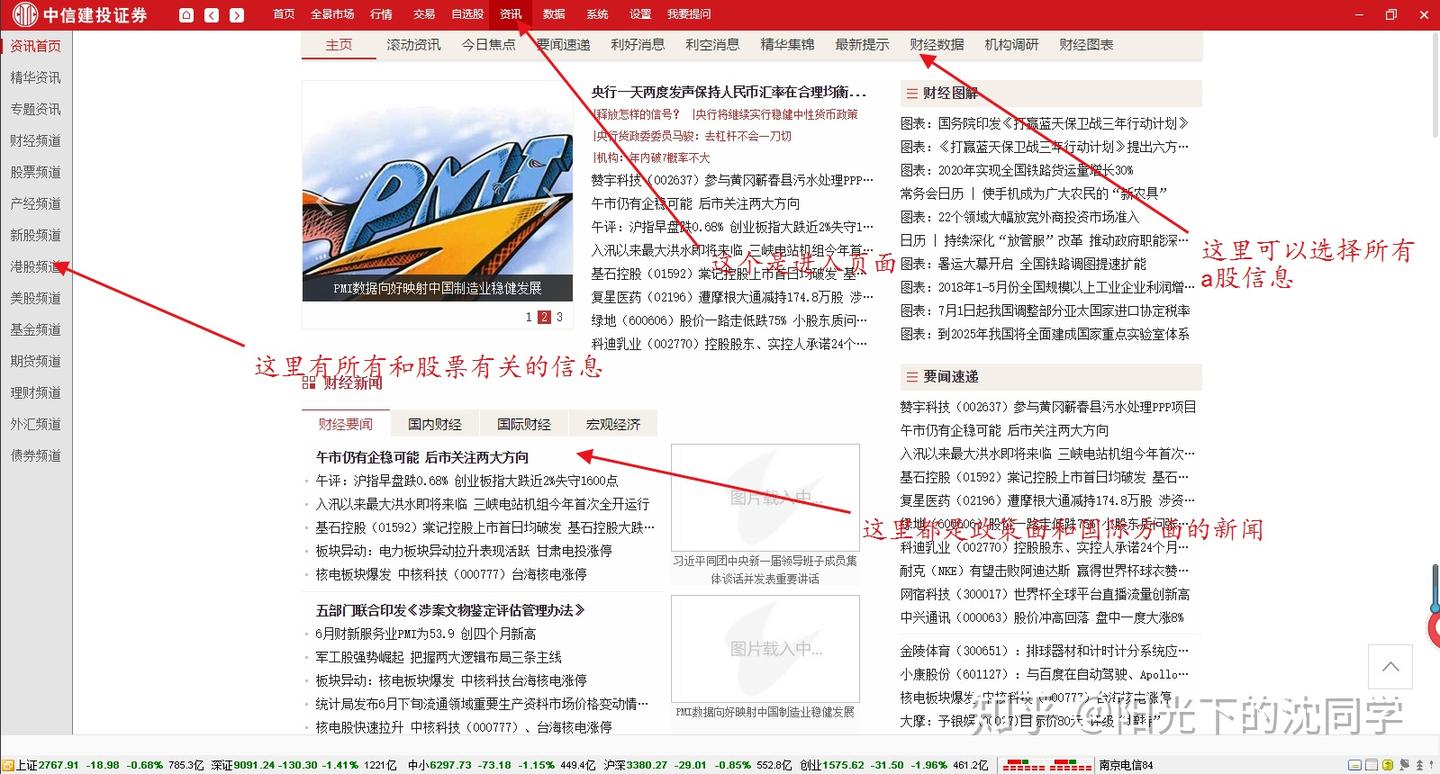This screenshot has height=774, width=1440.
Task: Switch to the 国际财经 tab
Action: point(523,423)
